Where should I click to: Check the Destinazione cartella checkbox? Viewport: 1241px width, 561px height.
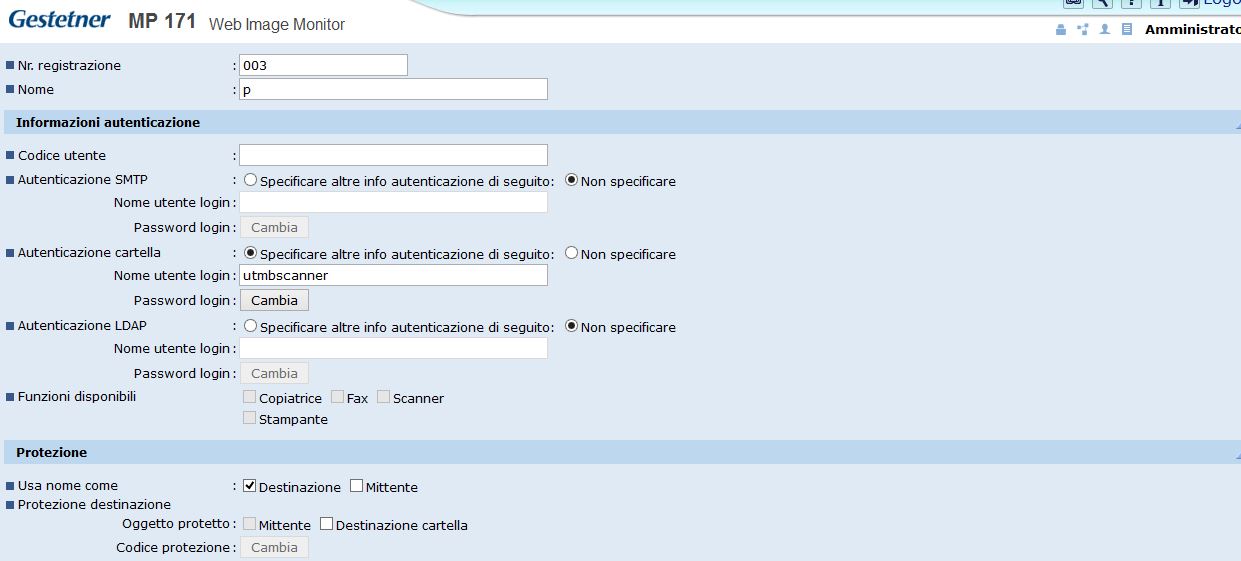point(326,523)
